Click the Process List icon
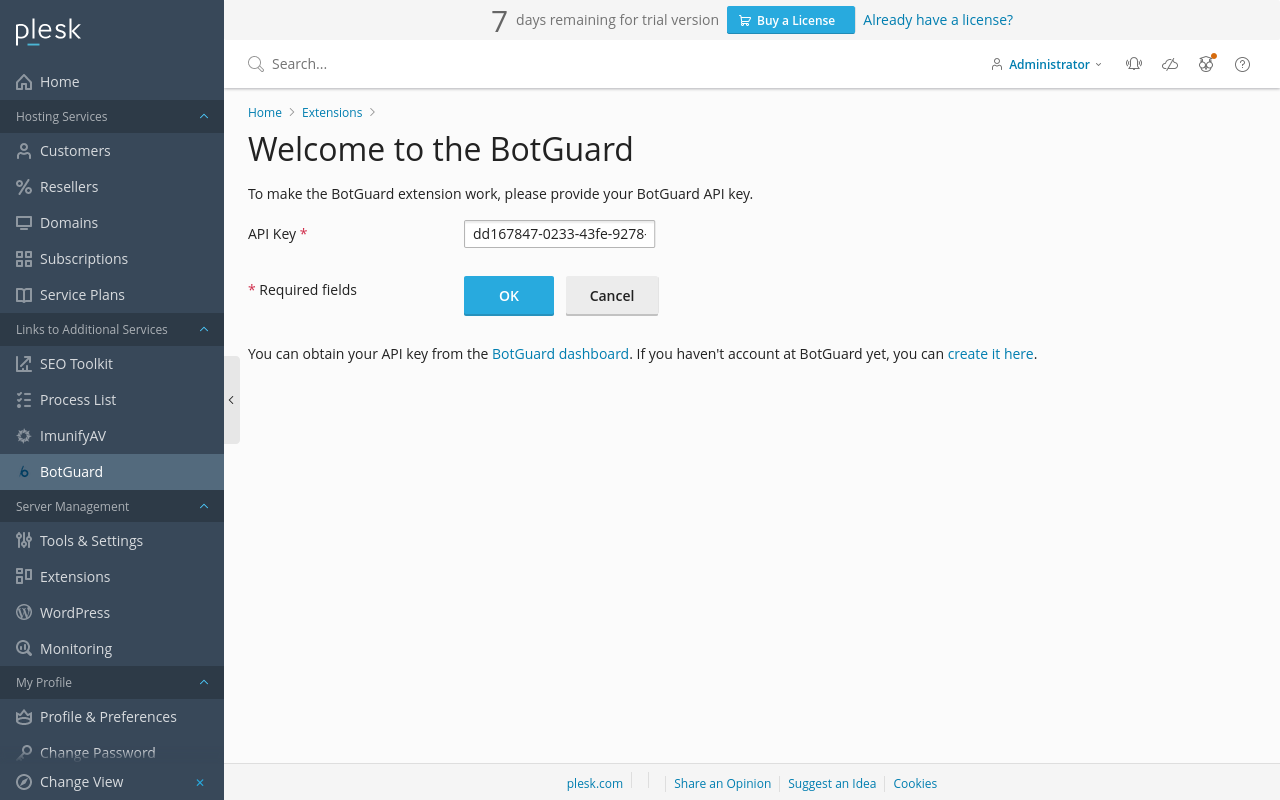Image resolution: width=1280 pixels, height=800 pixels. click(24, 400)
